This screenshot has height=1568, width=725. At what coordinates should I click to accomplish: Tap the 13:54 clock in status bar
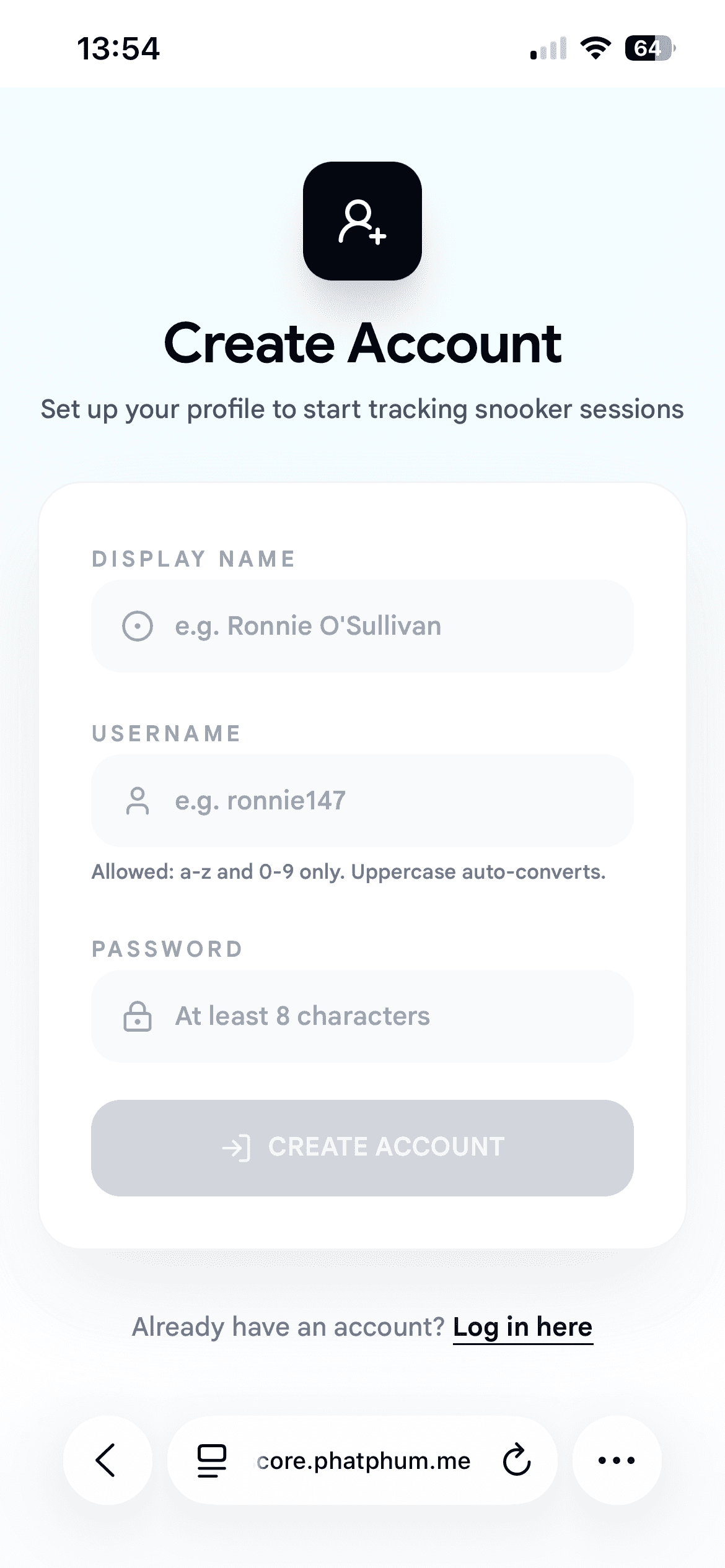(x=118, y=48)
